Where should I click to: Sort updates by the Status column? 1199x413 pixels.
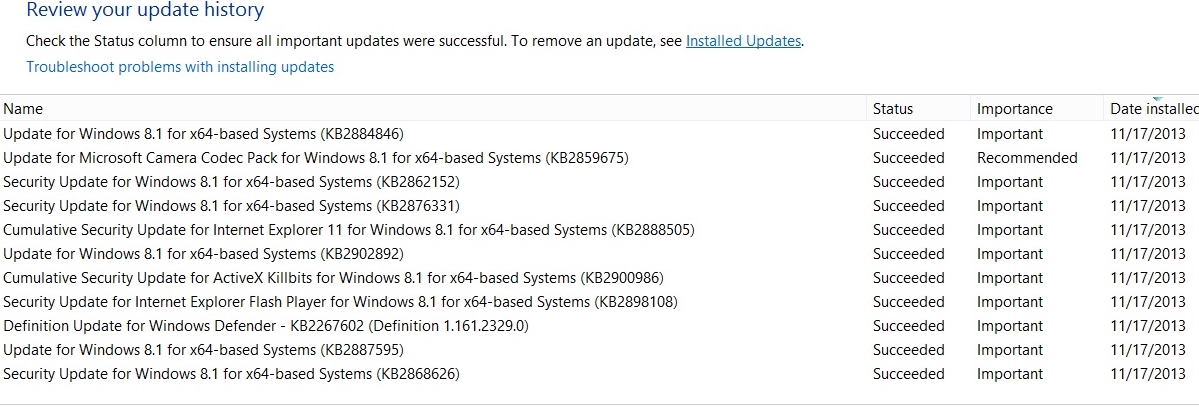coord(892,109)
